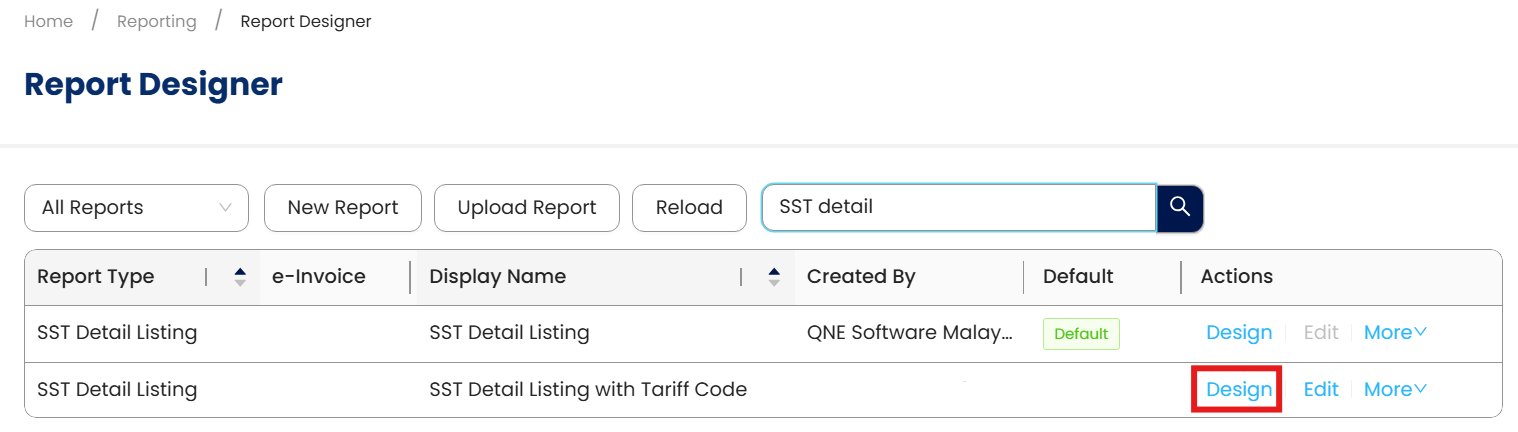Sort by Report Type column arrows
This screenshot has width=1518, height=432.
[240, 277]
